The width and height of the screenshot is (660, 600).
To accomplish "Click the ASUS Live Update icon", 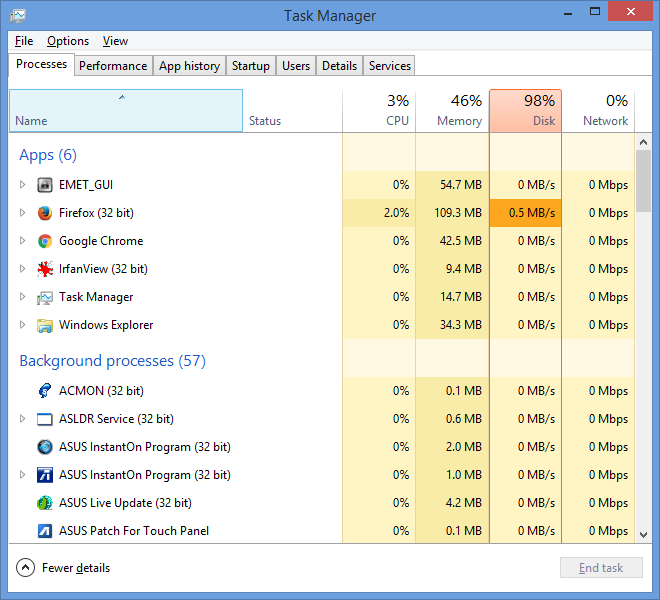I will [45, 503].
